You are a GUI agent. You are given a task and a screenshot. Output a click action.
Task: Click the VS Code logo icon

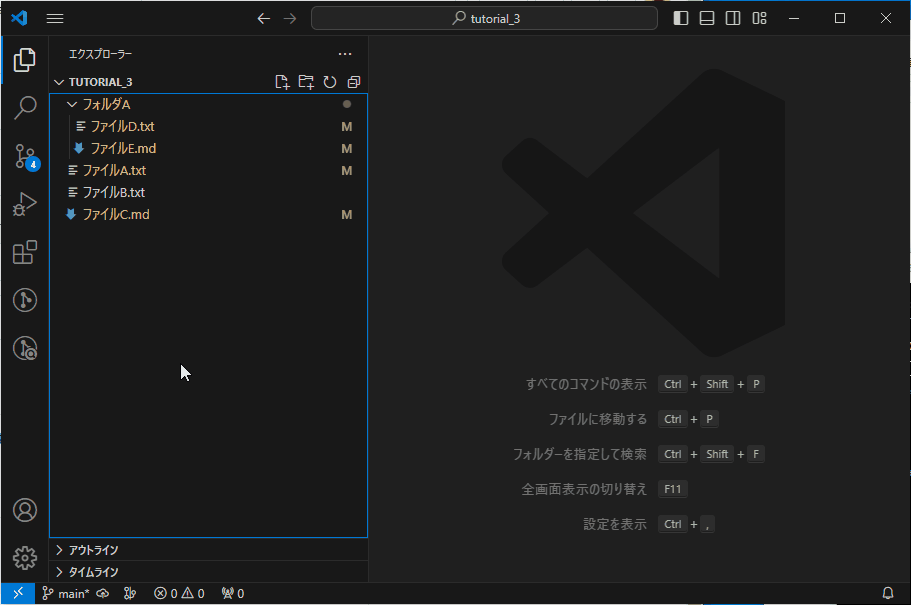(19, 18)
